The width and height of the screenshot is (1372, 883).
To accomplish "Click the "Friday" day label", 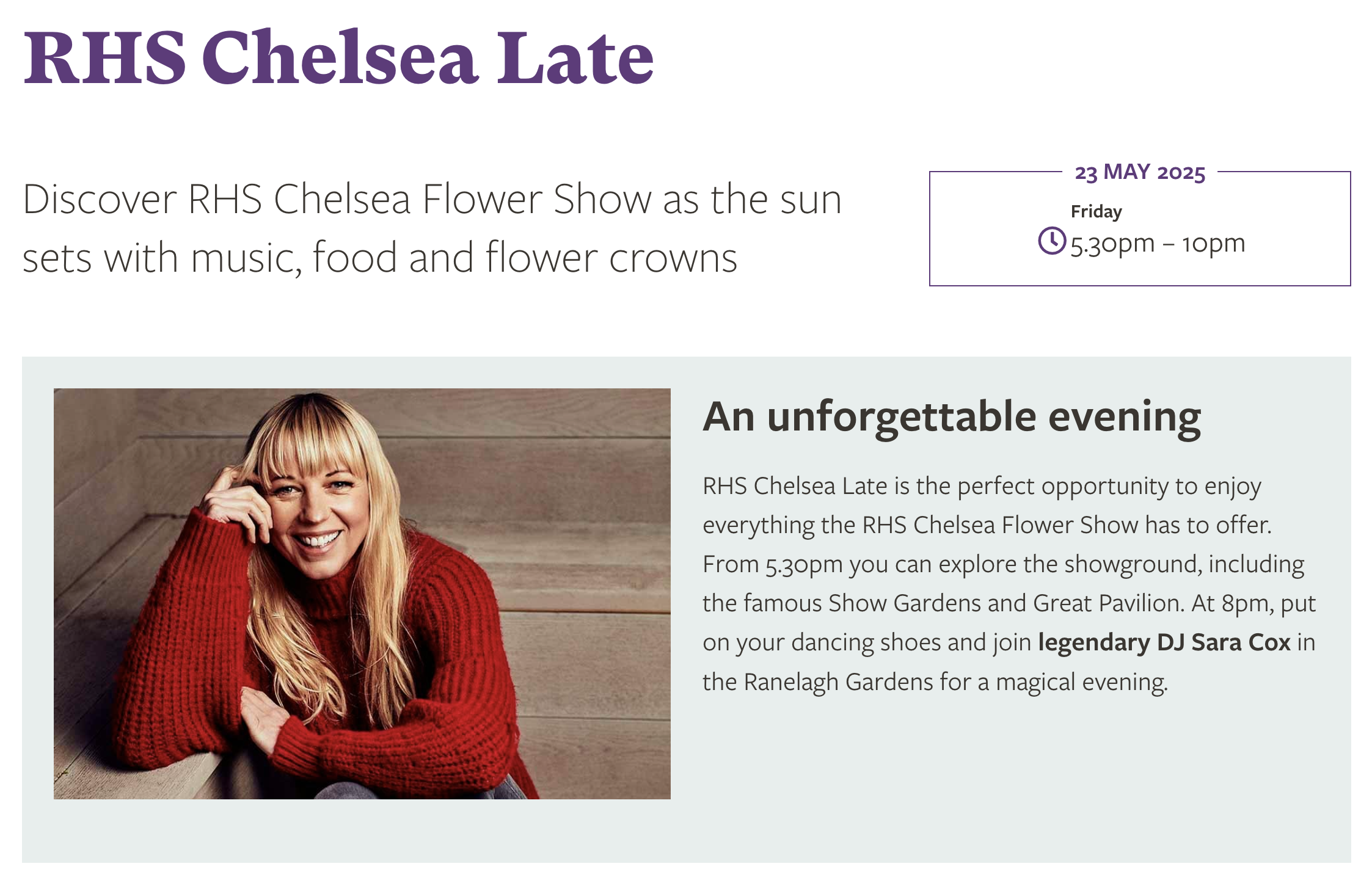I will [1096, 211].
